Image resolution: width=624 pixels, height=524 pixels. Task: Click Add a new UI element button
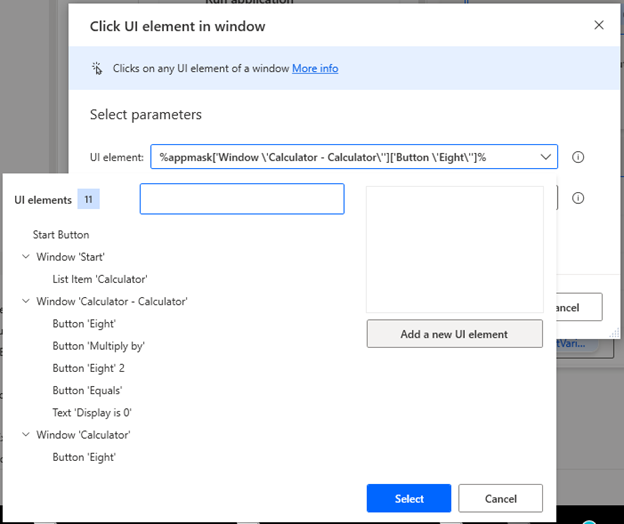tap(454, 334)
